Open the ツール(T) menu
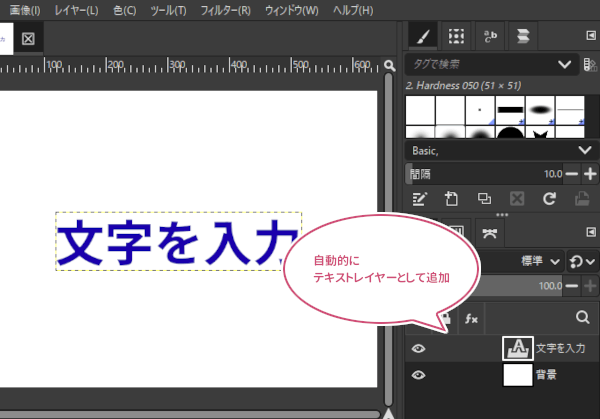Viewport: 600px width, 419px height. click(168, 10)
